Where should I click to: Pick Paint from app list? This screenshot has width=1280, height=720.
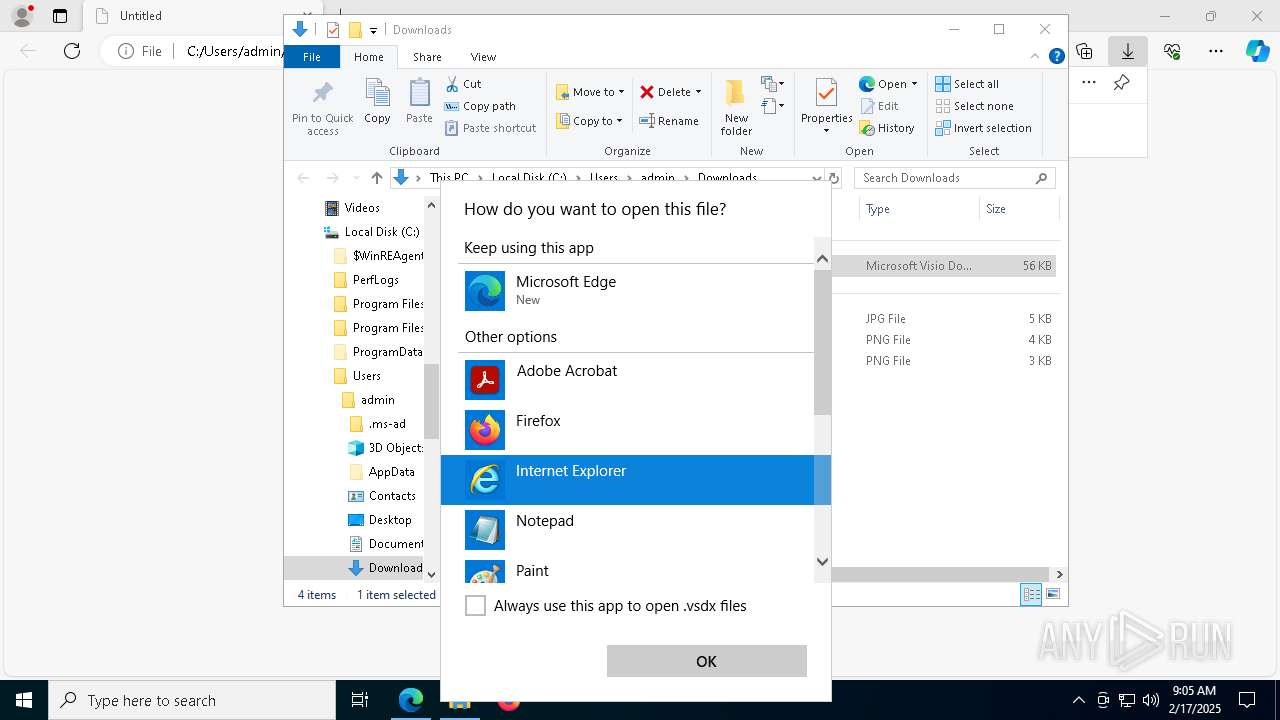(635, 571)
